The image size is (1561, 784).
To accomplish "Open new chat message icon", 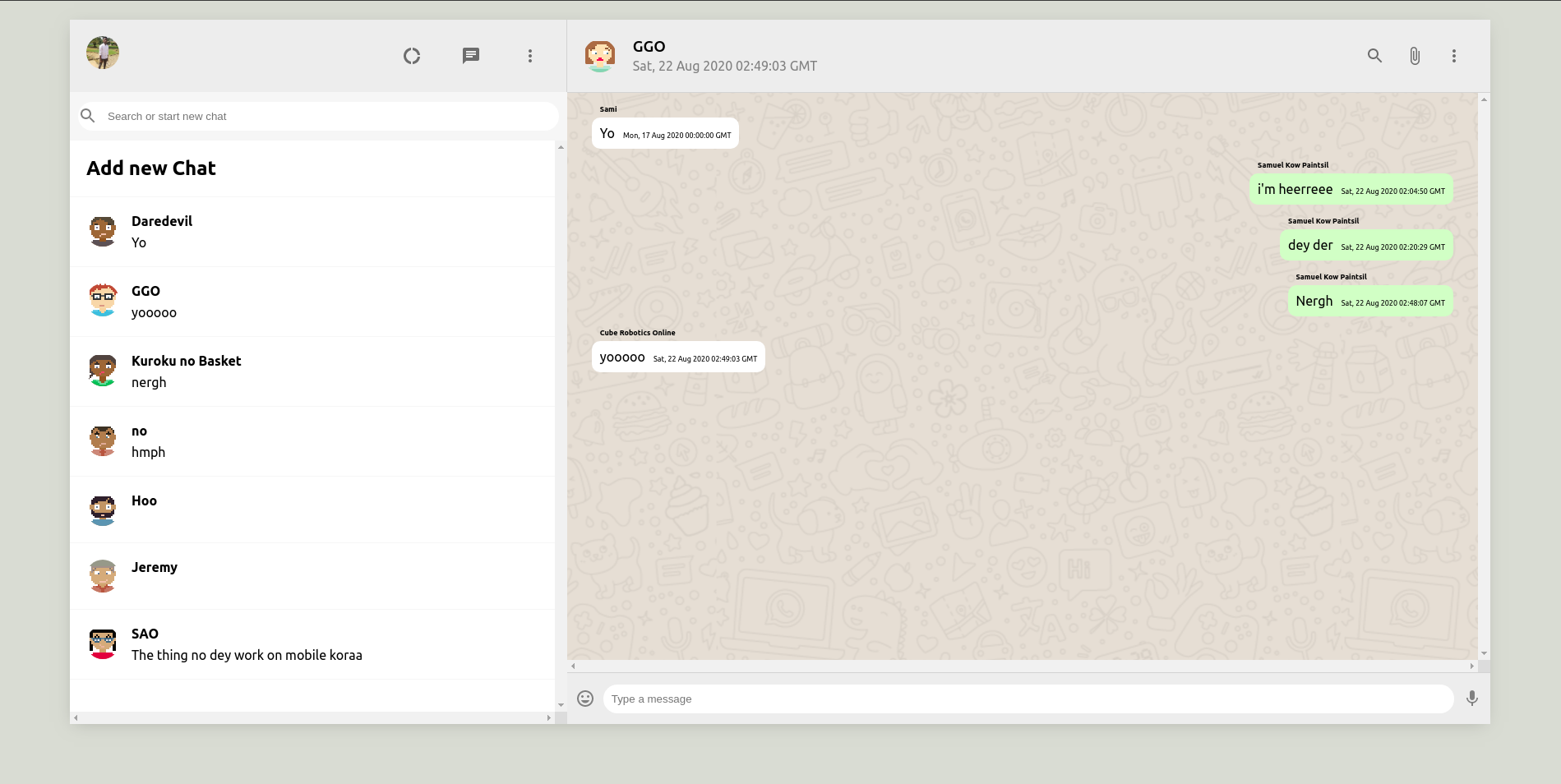I will [471, 56].
